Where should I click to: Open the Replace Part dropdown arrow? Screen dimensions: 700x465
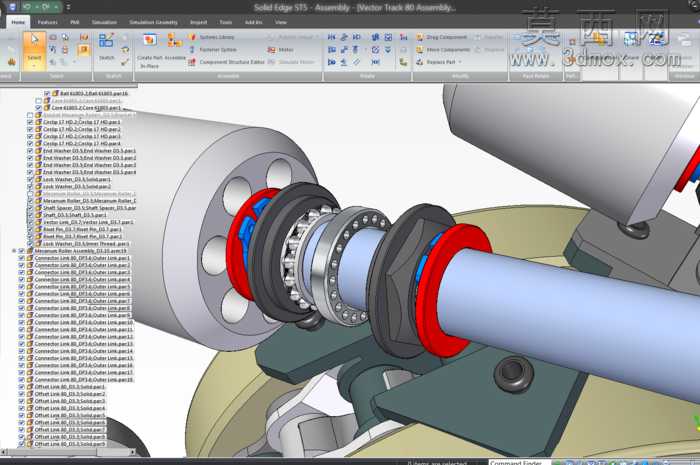pos(460,62)
